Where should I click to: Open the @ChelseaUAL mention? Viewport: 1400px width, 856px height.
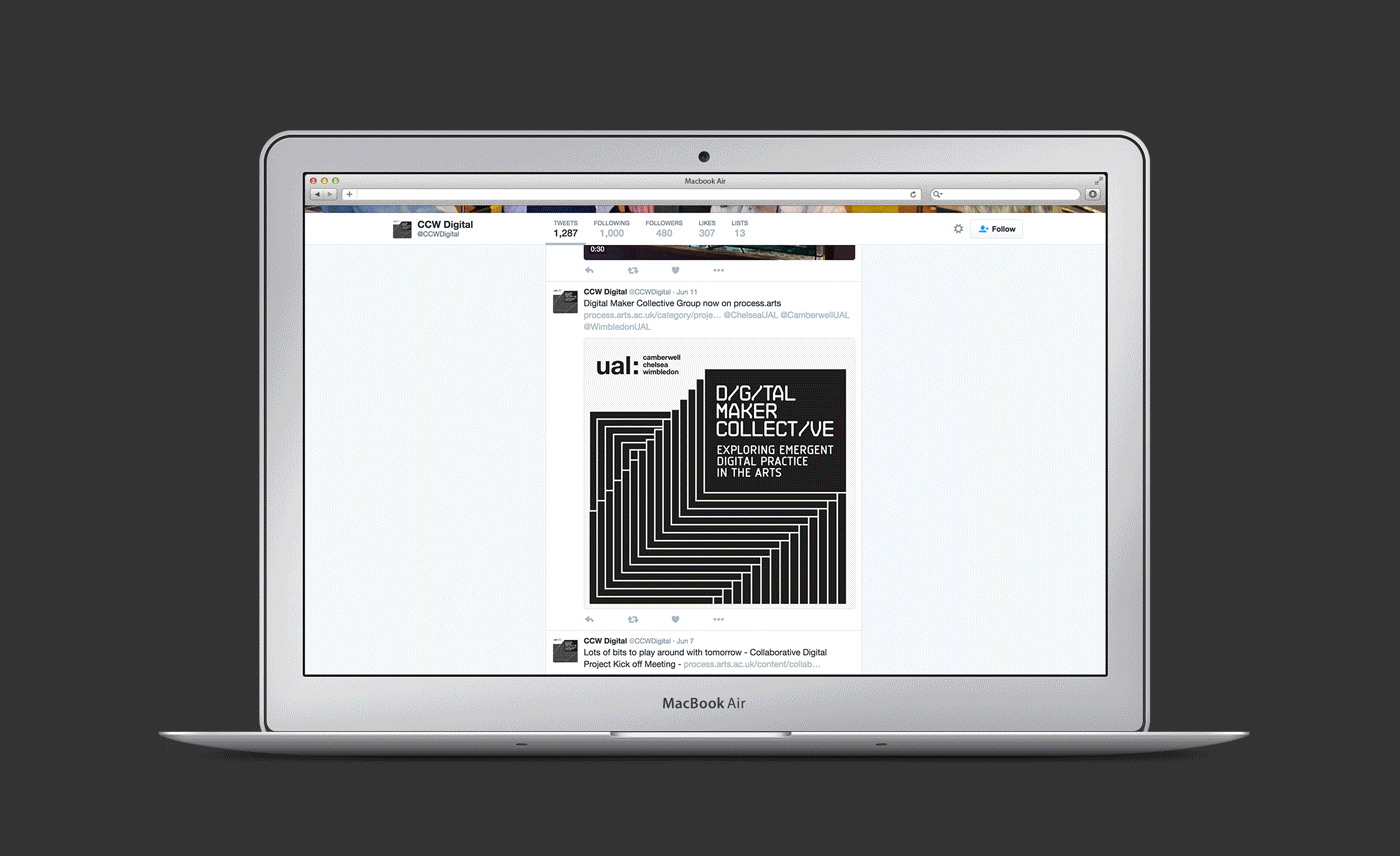coord(750,315)
